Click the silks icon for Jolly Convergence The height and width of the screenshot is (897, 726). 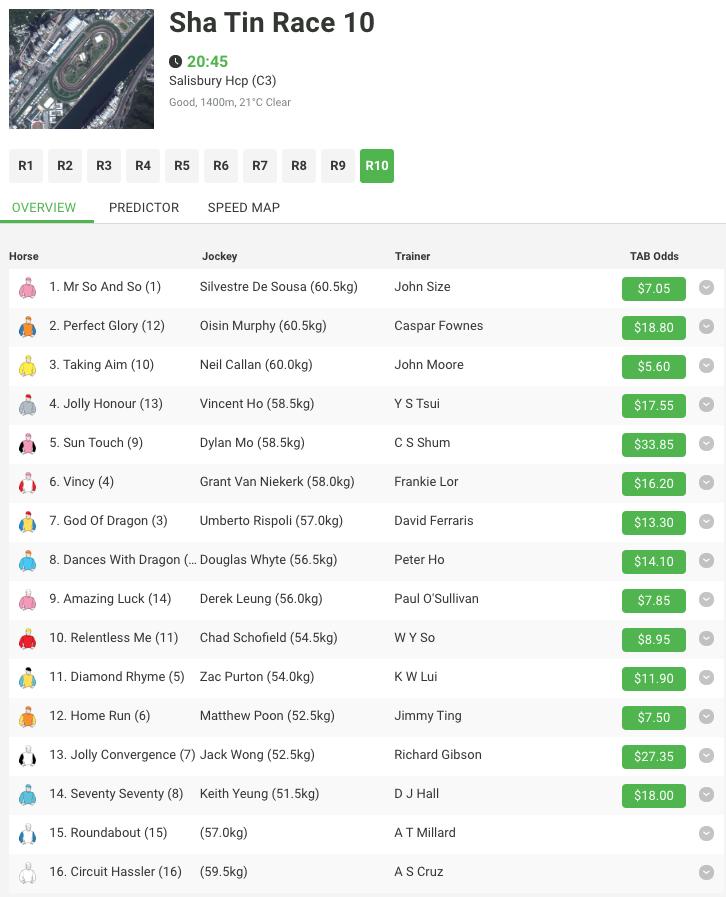tap(27, 756)
